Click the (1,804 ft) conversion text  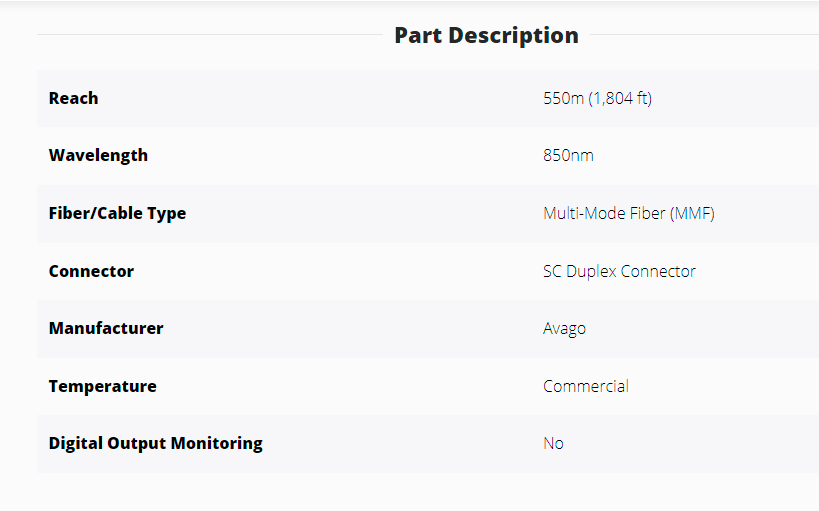click(x=620, y=98)
